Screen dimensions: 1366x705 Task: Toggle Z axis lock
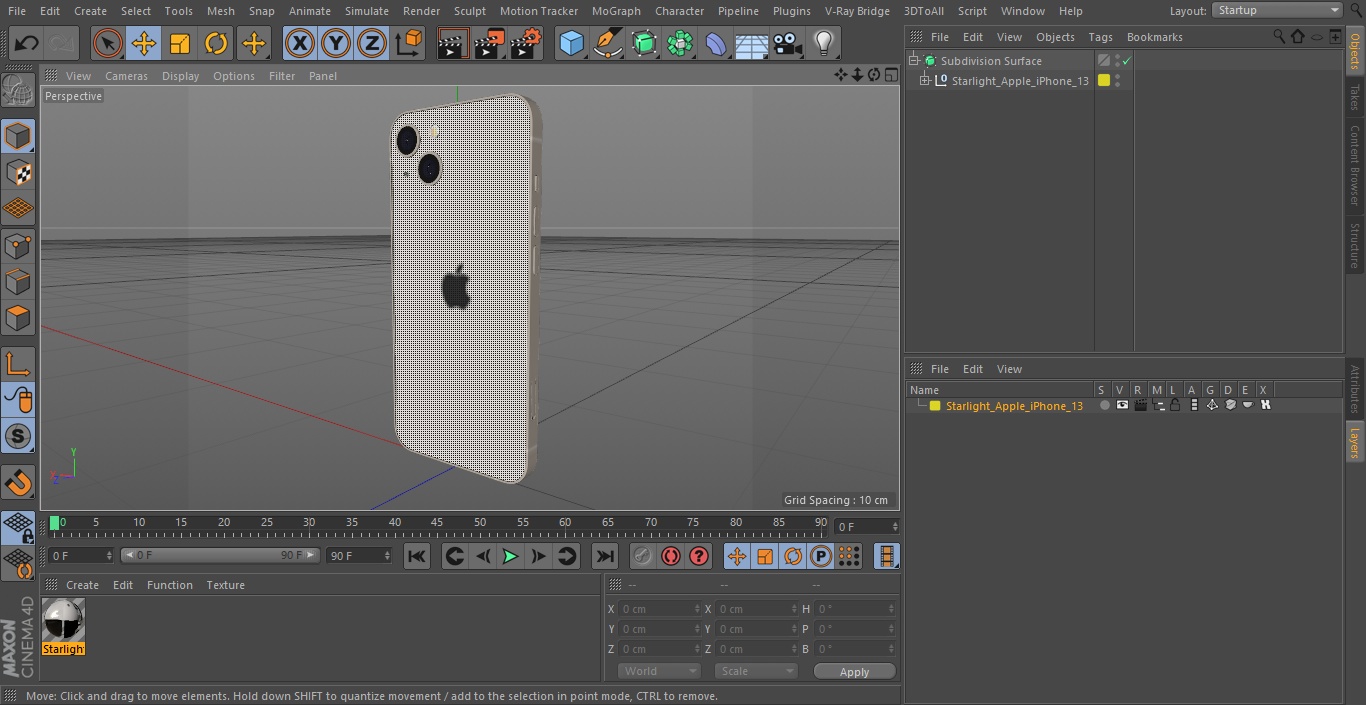[372, 43]
